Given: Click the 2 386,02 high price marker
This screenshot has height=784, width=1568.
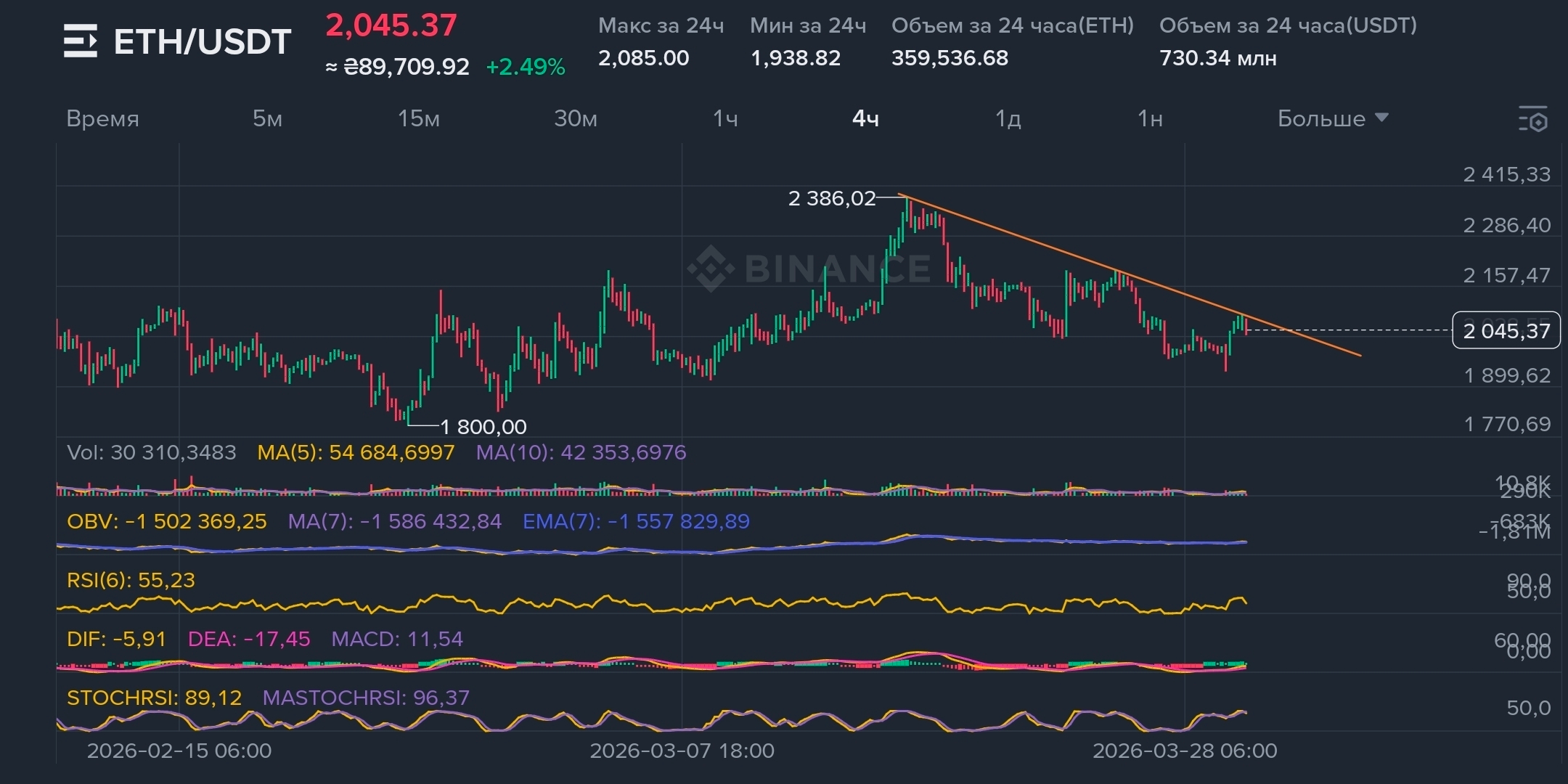Looking at the screenshot, I should click(x=832, y=198).
